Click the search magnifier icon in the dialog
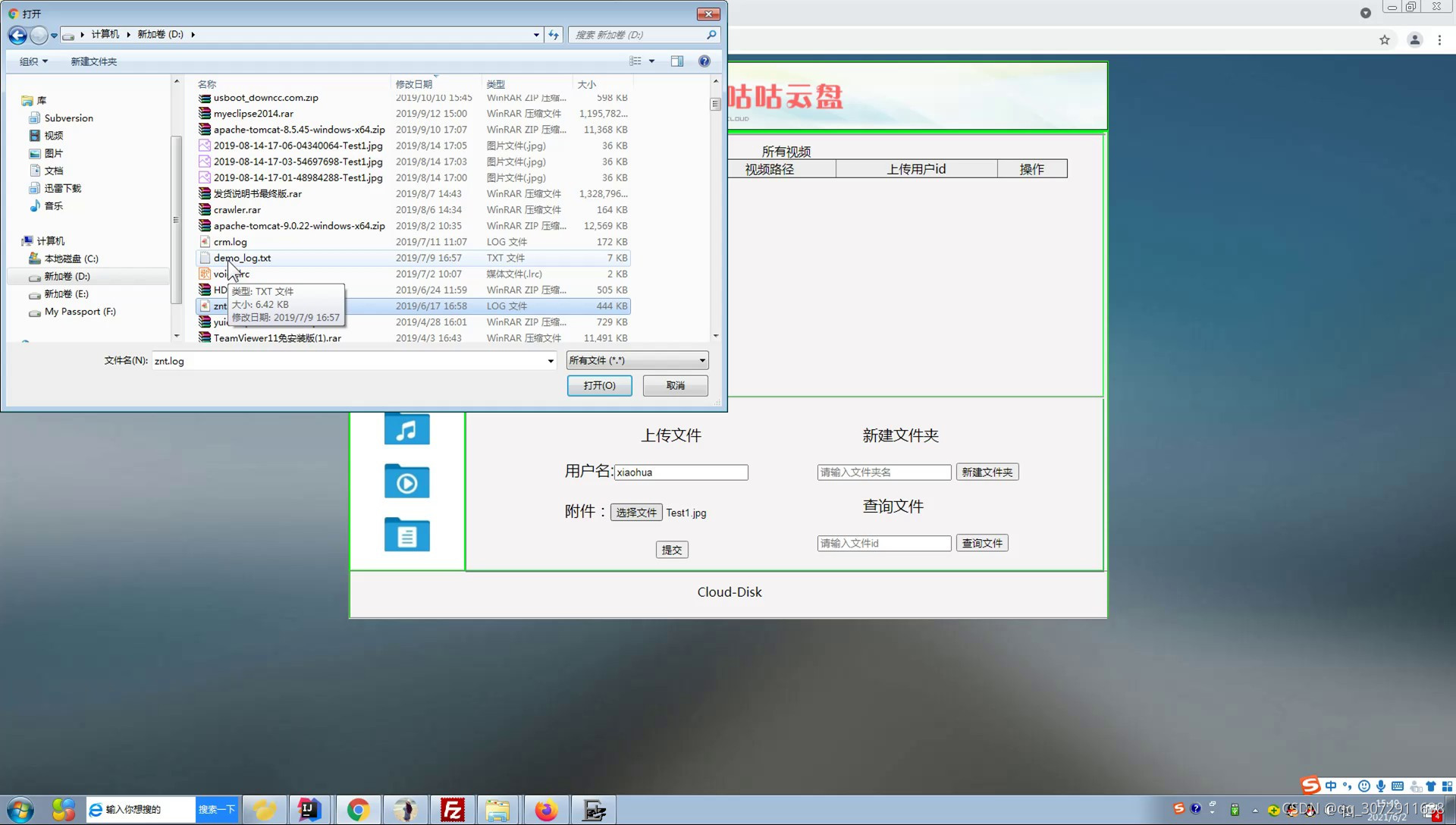This screenshot has width=1456, height=825. pos(711,35)
